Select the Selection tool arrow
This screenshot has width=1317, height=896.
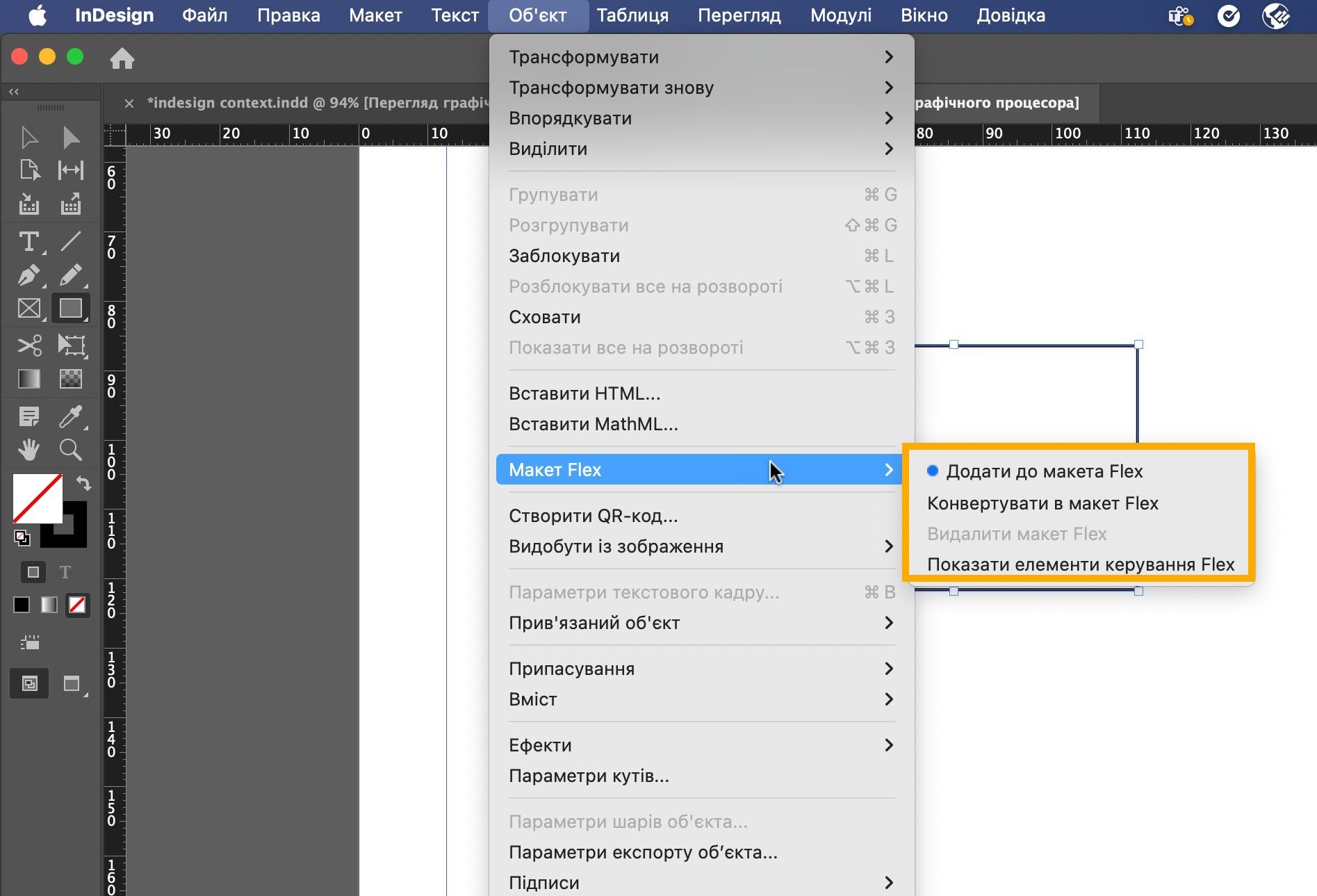(x=29, y=138)
